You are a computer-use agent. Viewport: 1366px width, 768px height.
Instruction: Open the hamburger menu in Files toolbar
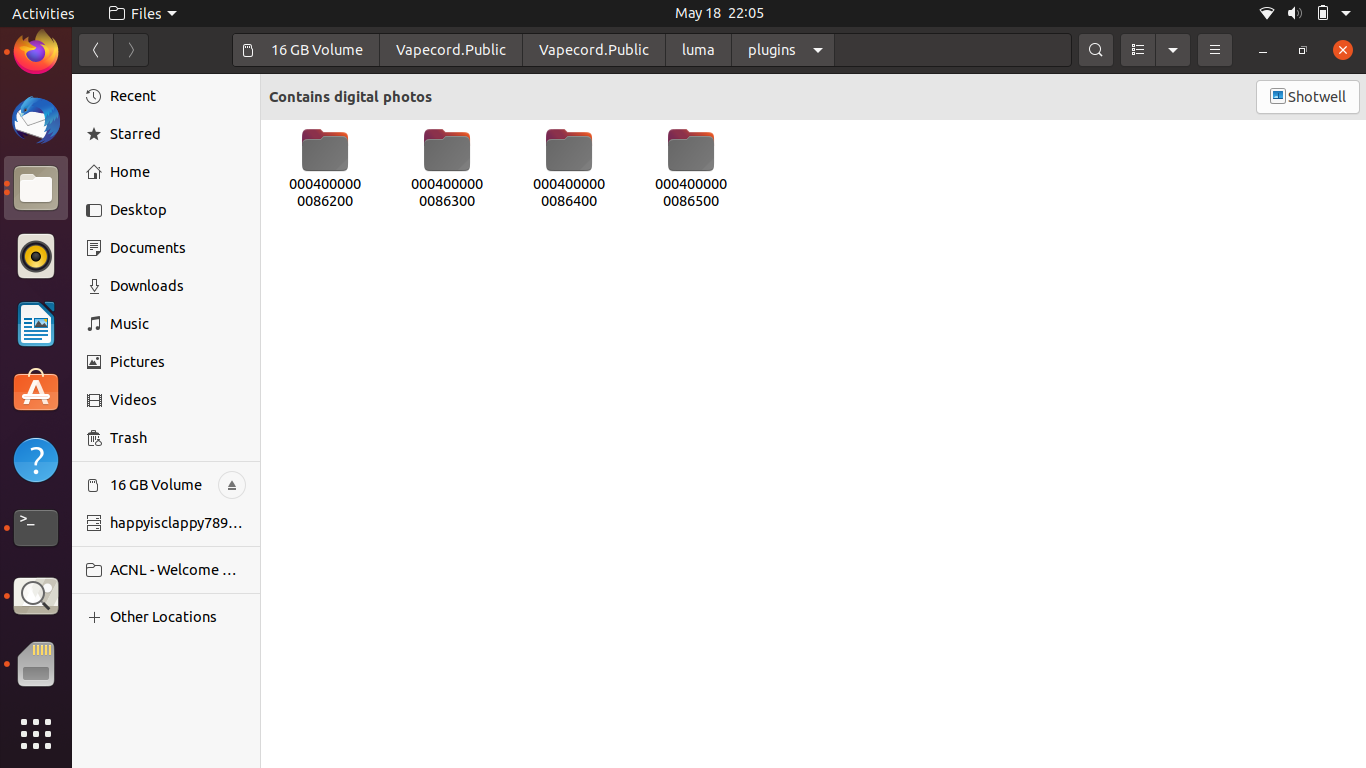1215,50
